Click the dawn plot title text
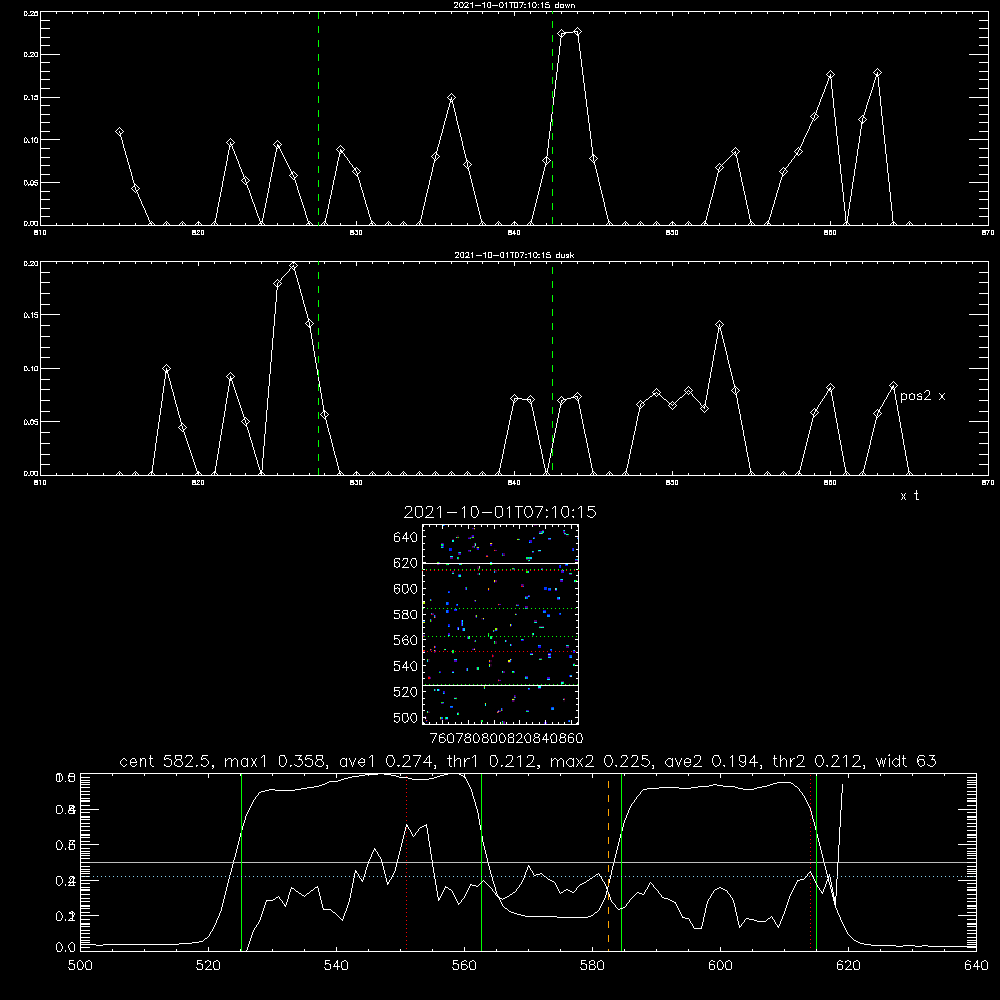The image size is (1000, 1000). pyautogui.click(x=514, y=5)
